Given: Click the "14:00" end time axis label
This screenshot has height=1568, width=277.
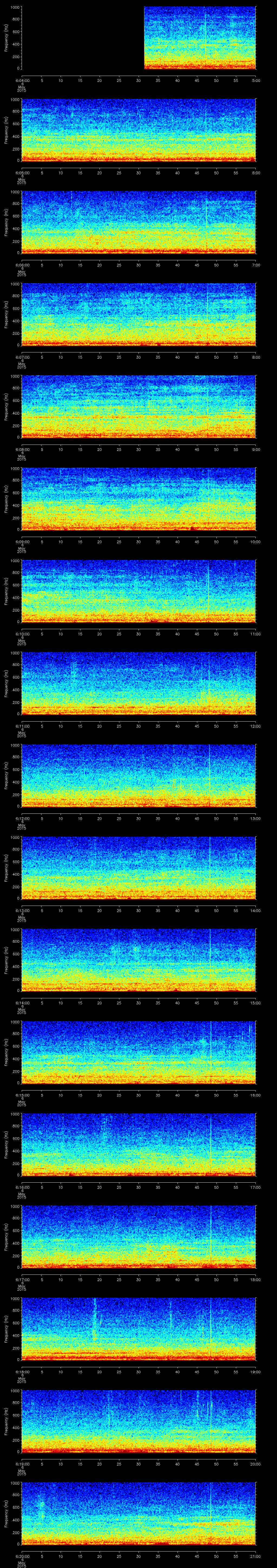Looking at the screenshot, I should point(255,910).
